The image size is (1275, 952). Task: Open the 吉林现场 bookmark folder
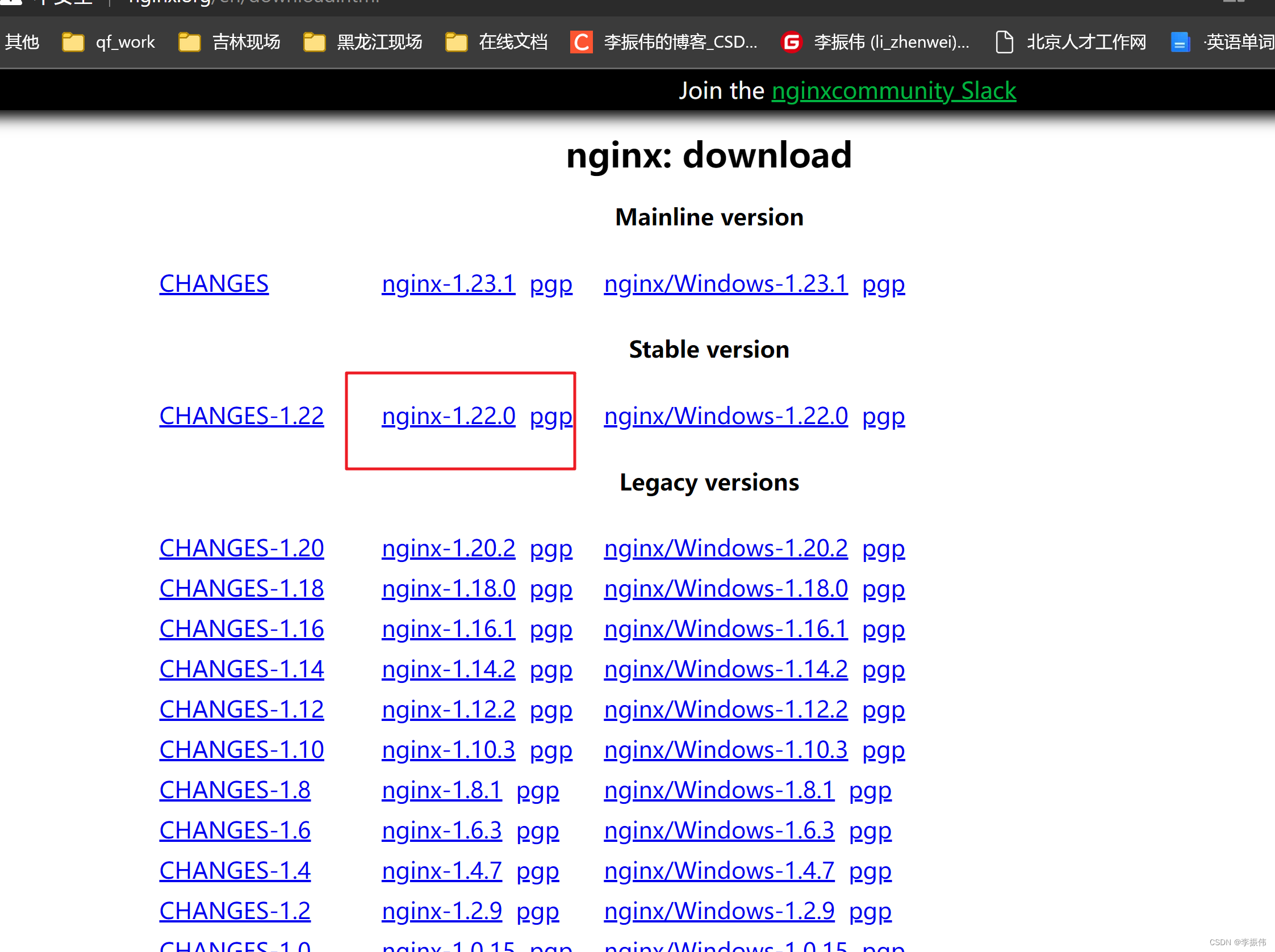[x=229, y=42]
